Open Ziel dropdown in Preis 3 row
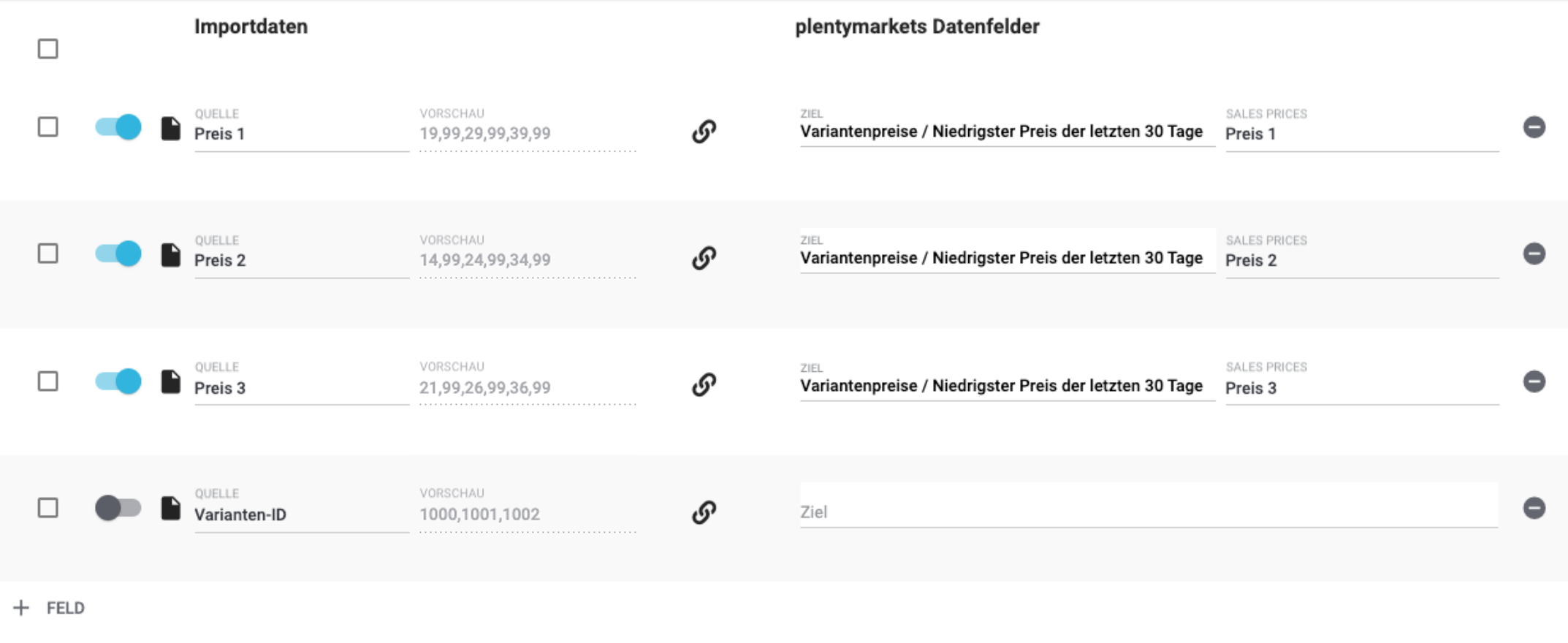Viewport: 1568px width, 643px height. tap(1005, 386)
